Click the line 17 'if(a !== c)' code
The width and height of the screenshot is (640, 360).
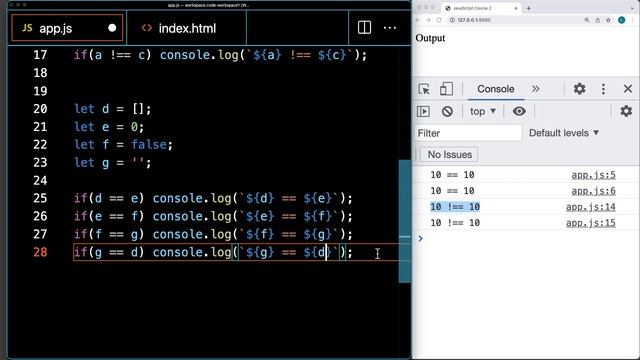220,55
